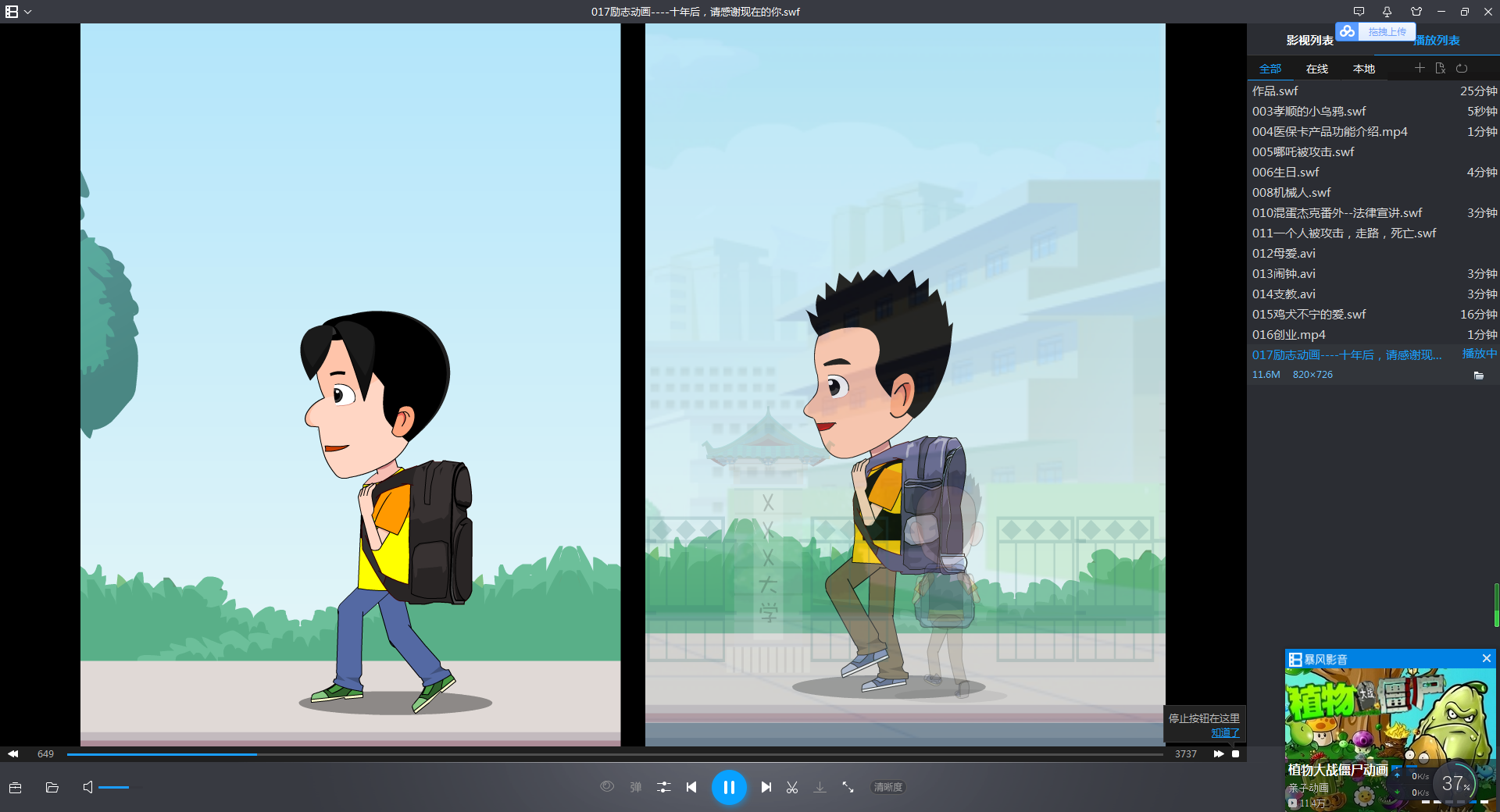The image size is (1500, 812).
Task: Toggle the loop playback mode icon
Action: point(1462,68)
